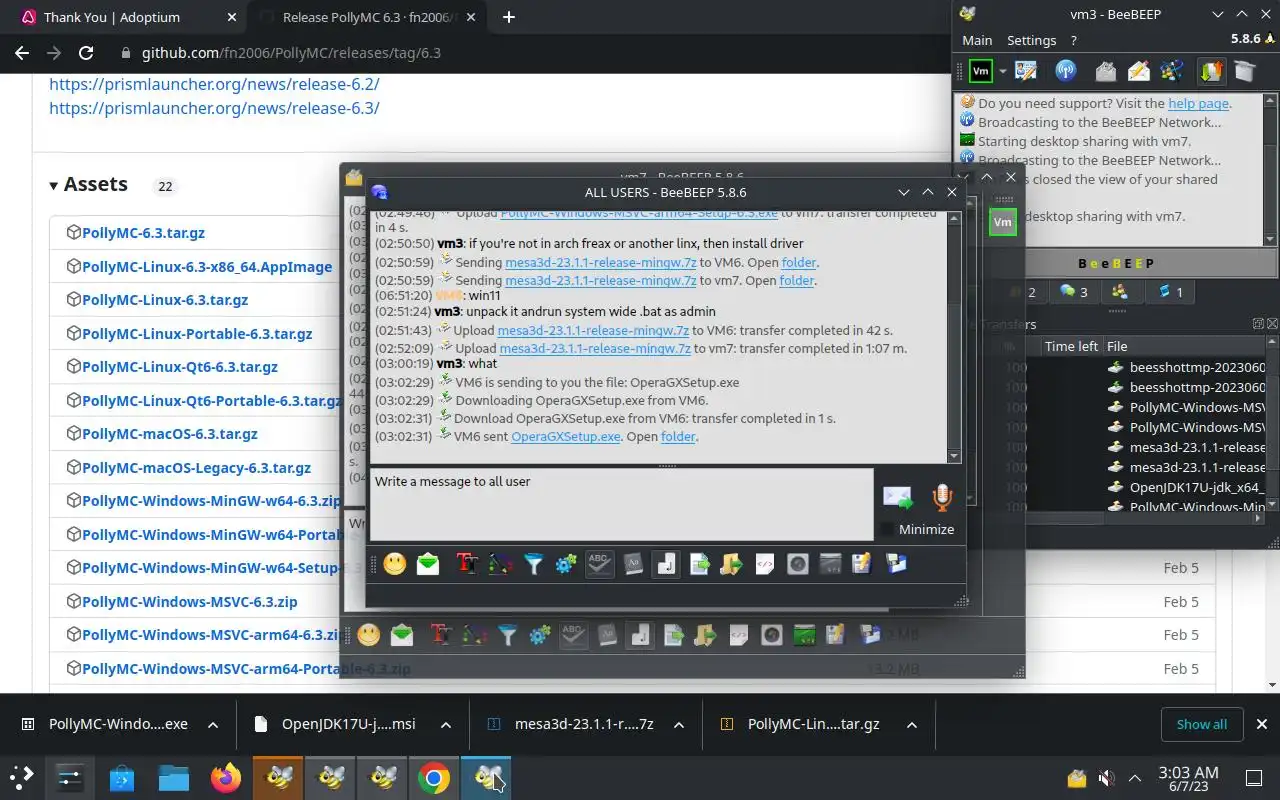The image size is (1280, 800).
Task: Expand options for OpenJDK17U-j....msi download
Action: (x=445, y=724)
